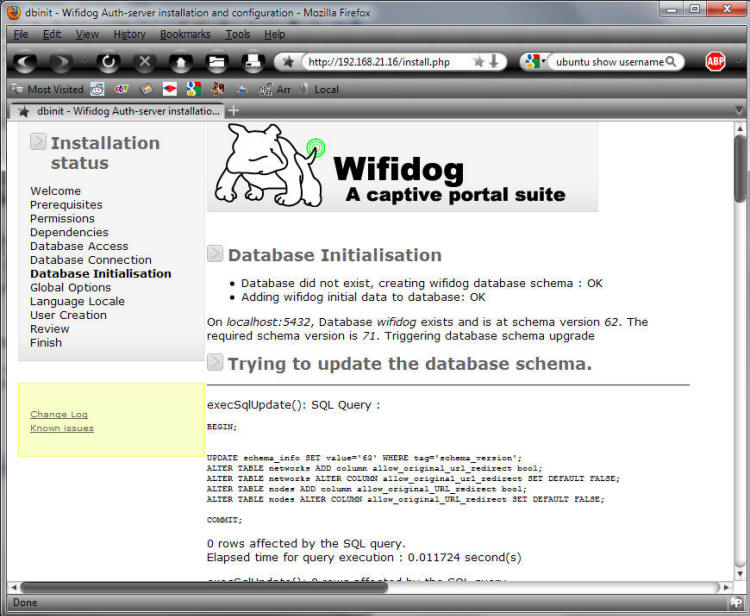Image resolution: width=750 pixels, height=616 pixels.
Task: Click the vertical scrollbar thumb
Action: pyautogui.click(x=739, y=168)
